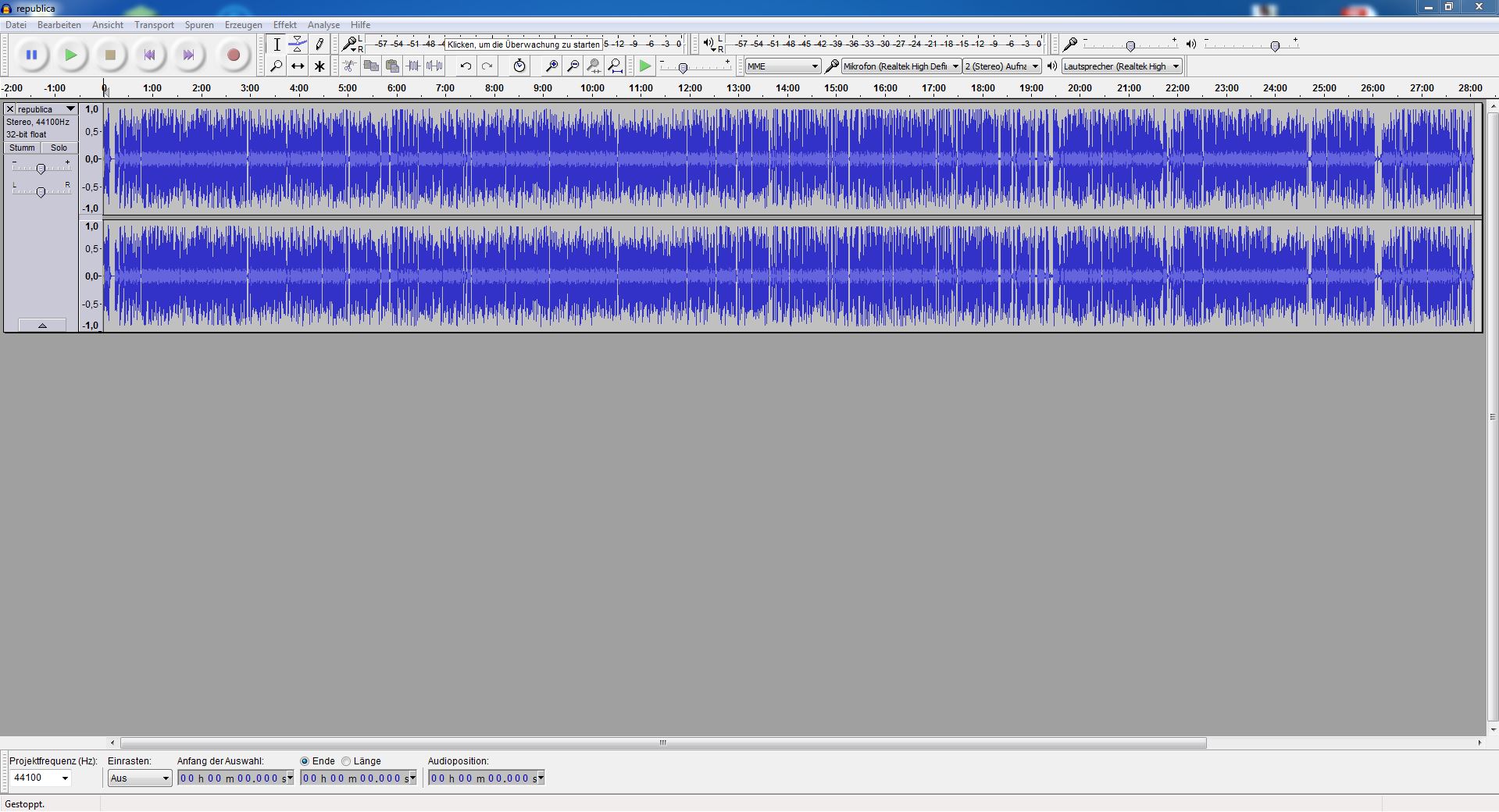This screenshot has width=1499, height=812.
Task: Adjust the track pan L/R slider
Action: [41, 191]
